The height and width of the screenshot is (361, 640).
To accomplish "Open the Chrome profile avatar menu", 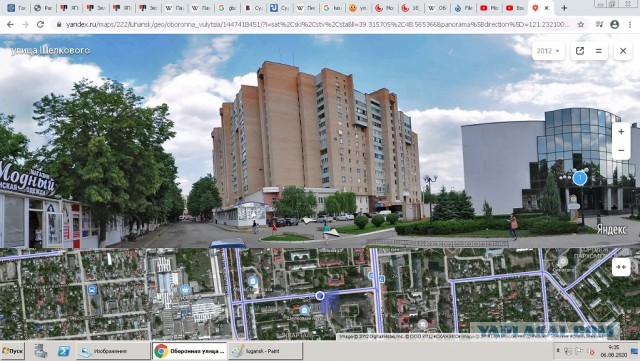I will [614, 25].
